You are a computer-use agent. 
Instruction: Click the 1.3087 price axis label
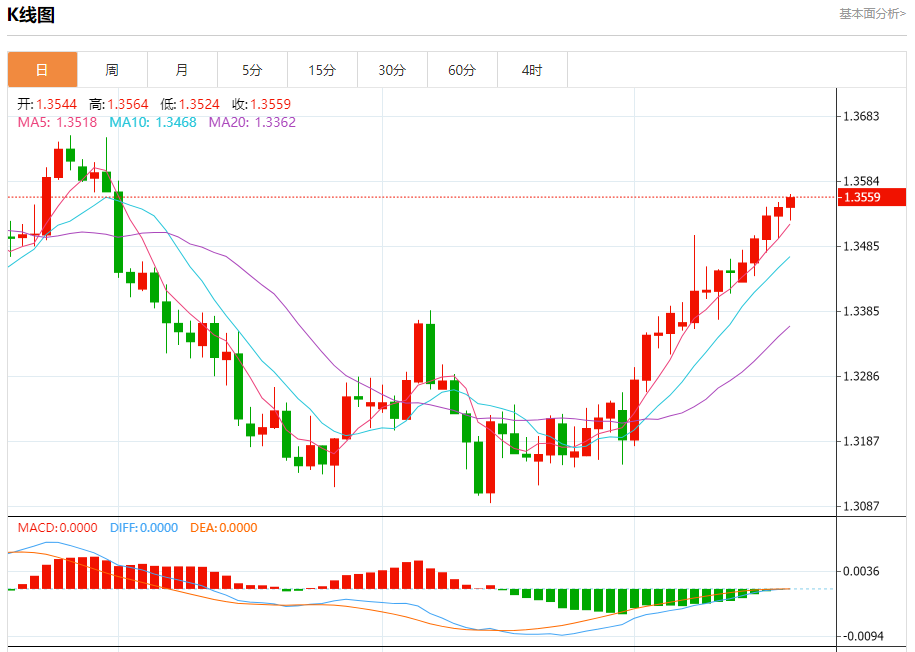861,506
